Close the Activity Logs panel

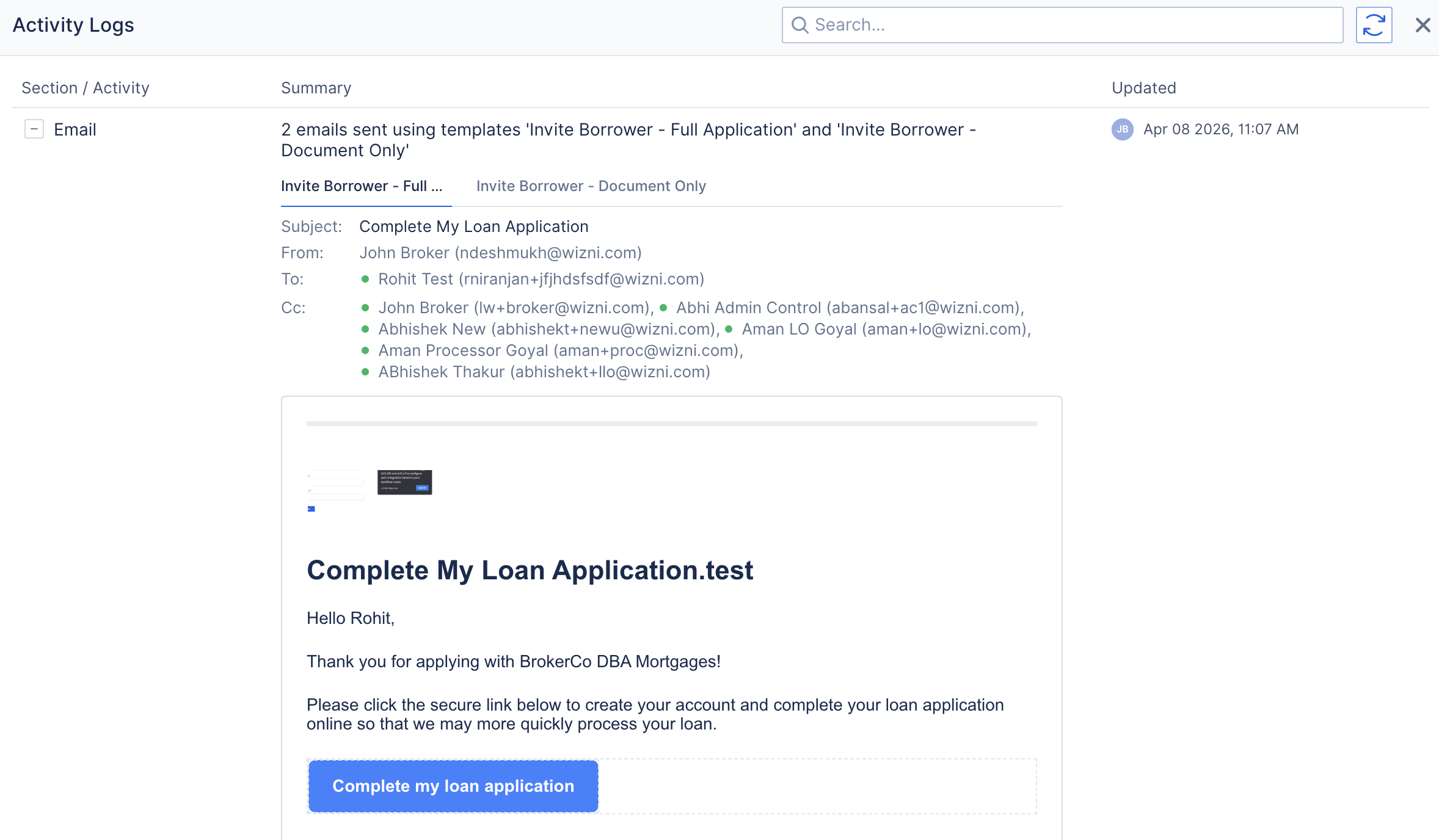tap(1423, 25)
